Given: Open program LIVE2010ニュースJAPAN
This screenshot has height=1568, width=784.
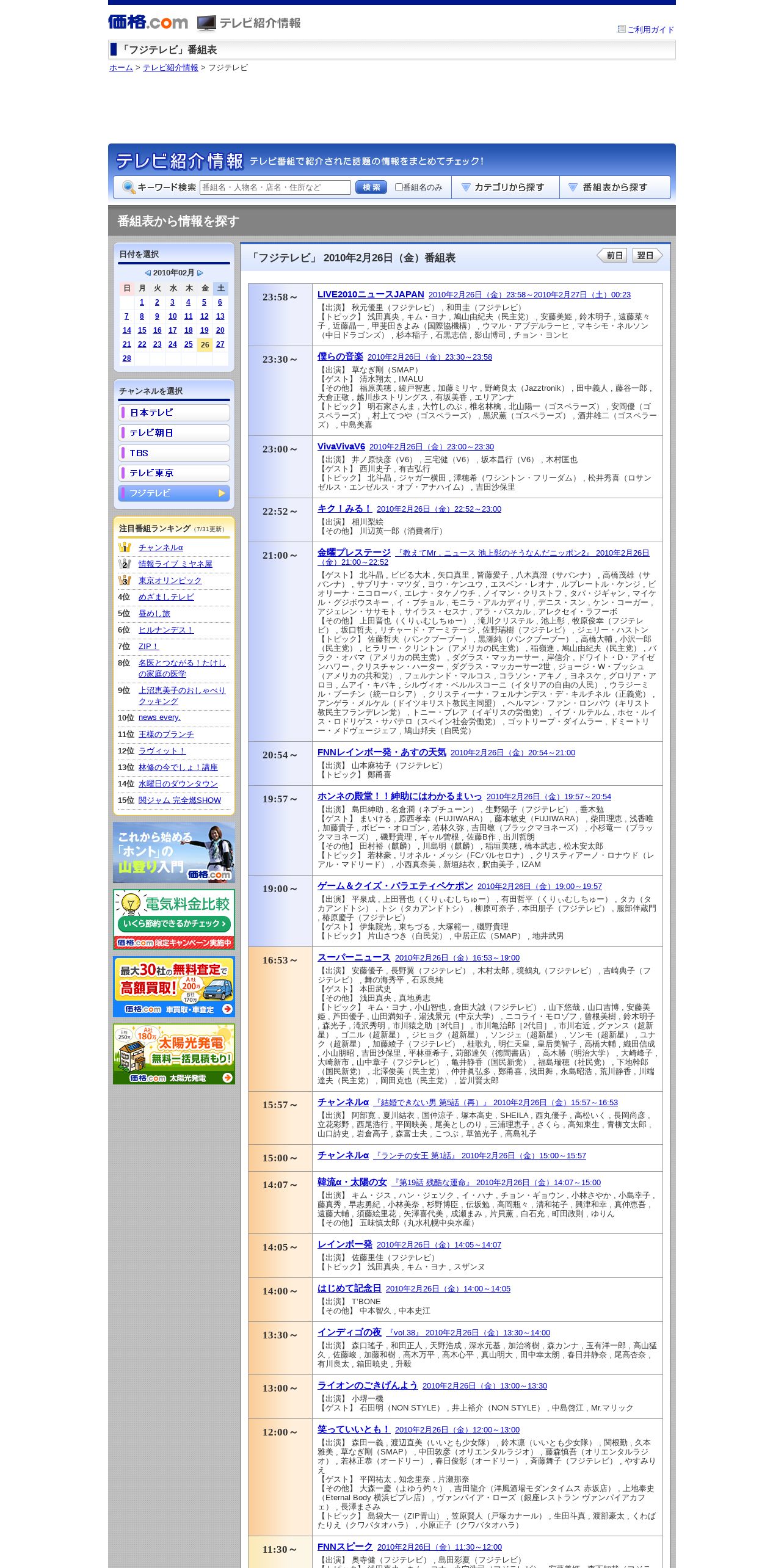Looking at the screenshot, I should click(371, 294).
